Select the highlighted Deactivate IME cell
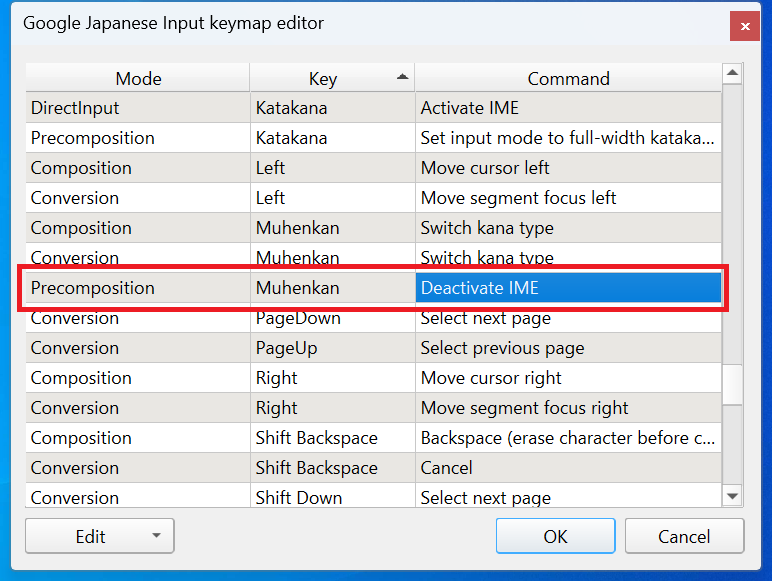The height and width of the screenshot is (581, 772). (x=568, y=288)
